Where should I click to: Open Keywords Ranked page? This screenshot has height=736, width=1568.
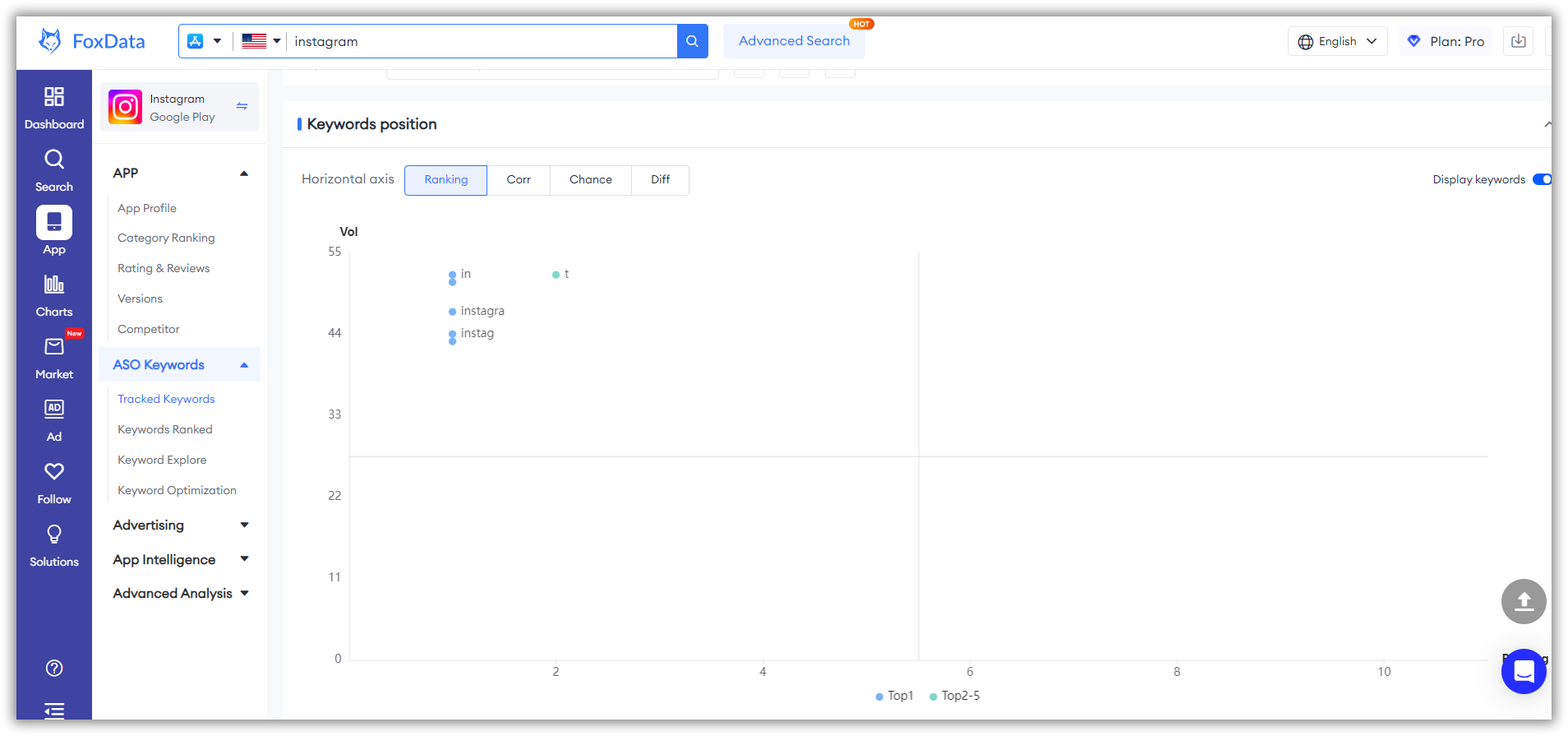pos(165,429)
